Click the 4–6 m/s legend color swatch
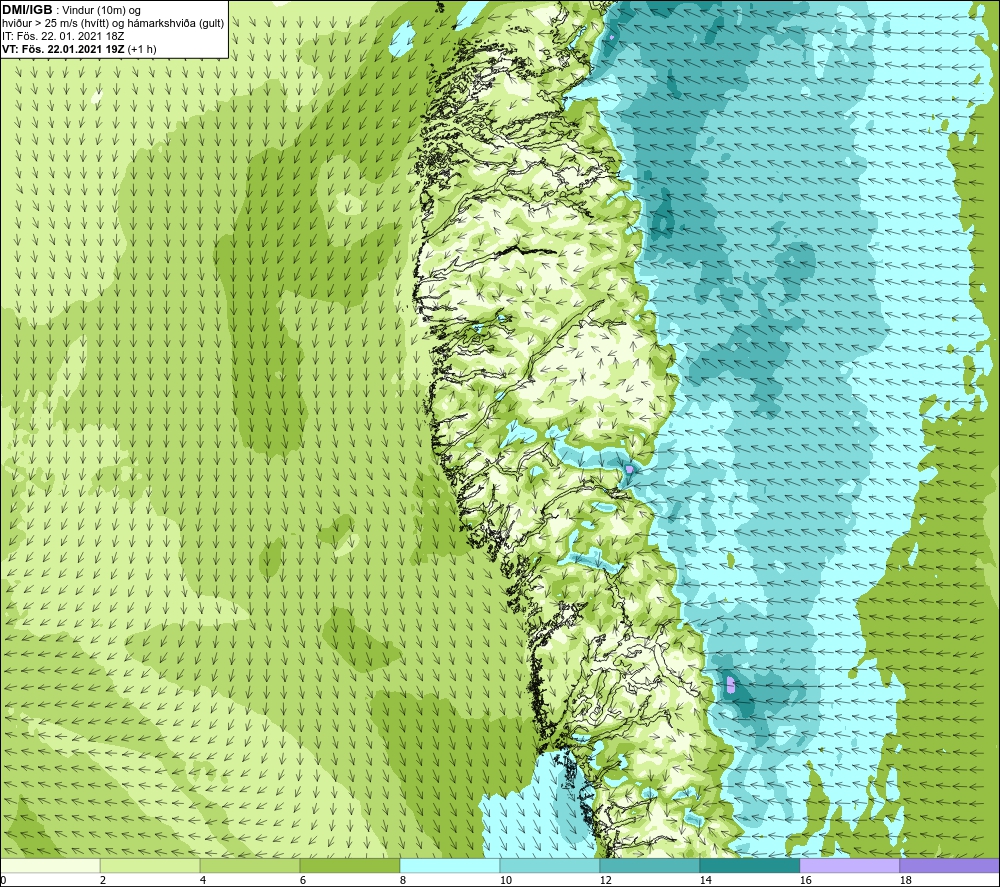The width and height of the screenshot is (1000, 887). pyautogui.click(x=250, y=865)
